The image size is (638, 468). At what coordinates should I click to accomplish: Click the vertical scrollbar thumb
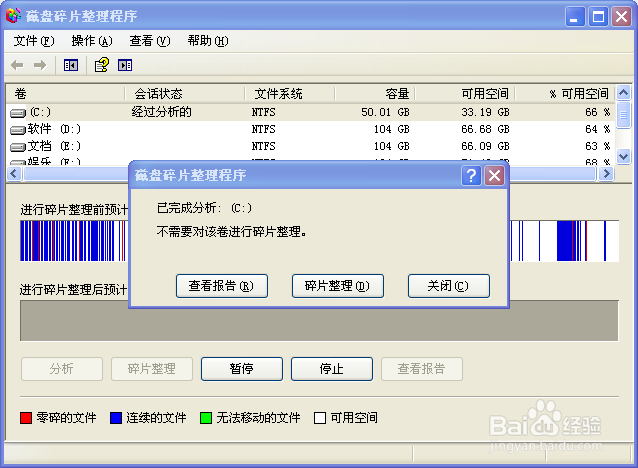[623, 115]
